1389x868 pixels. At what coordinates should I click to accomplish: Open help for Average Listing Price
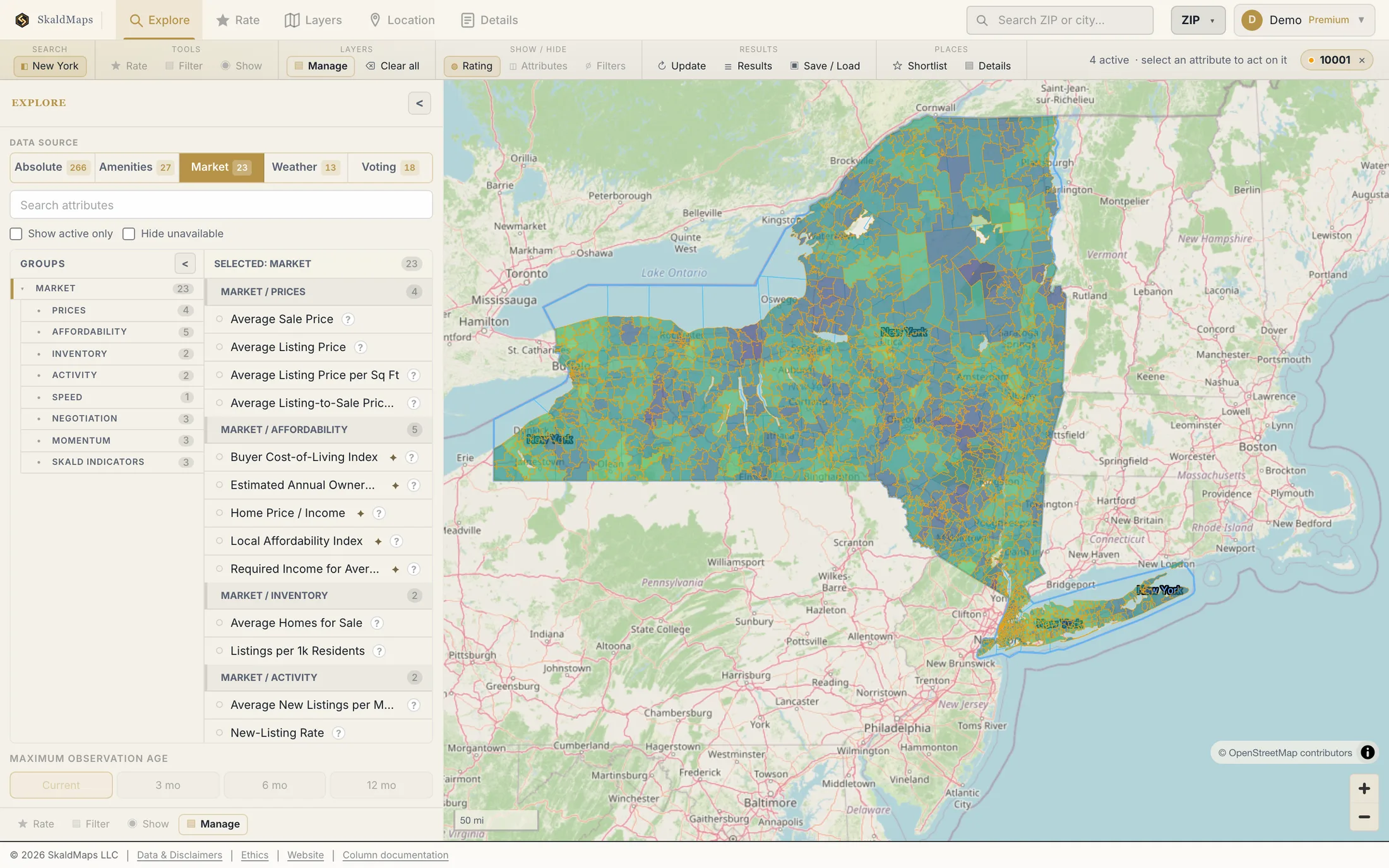pos(360,347)
